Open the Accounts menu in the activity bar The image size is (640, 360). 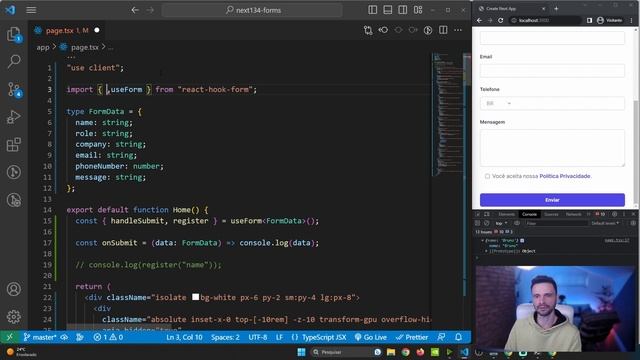coord(14,289)
